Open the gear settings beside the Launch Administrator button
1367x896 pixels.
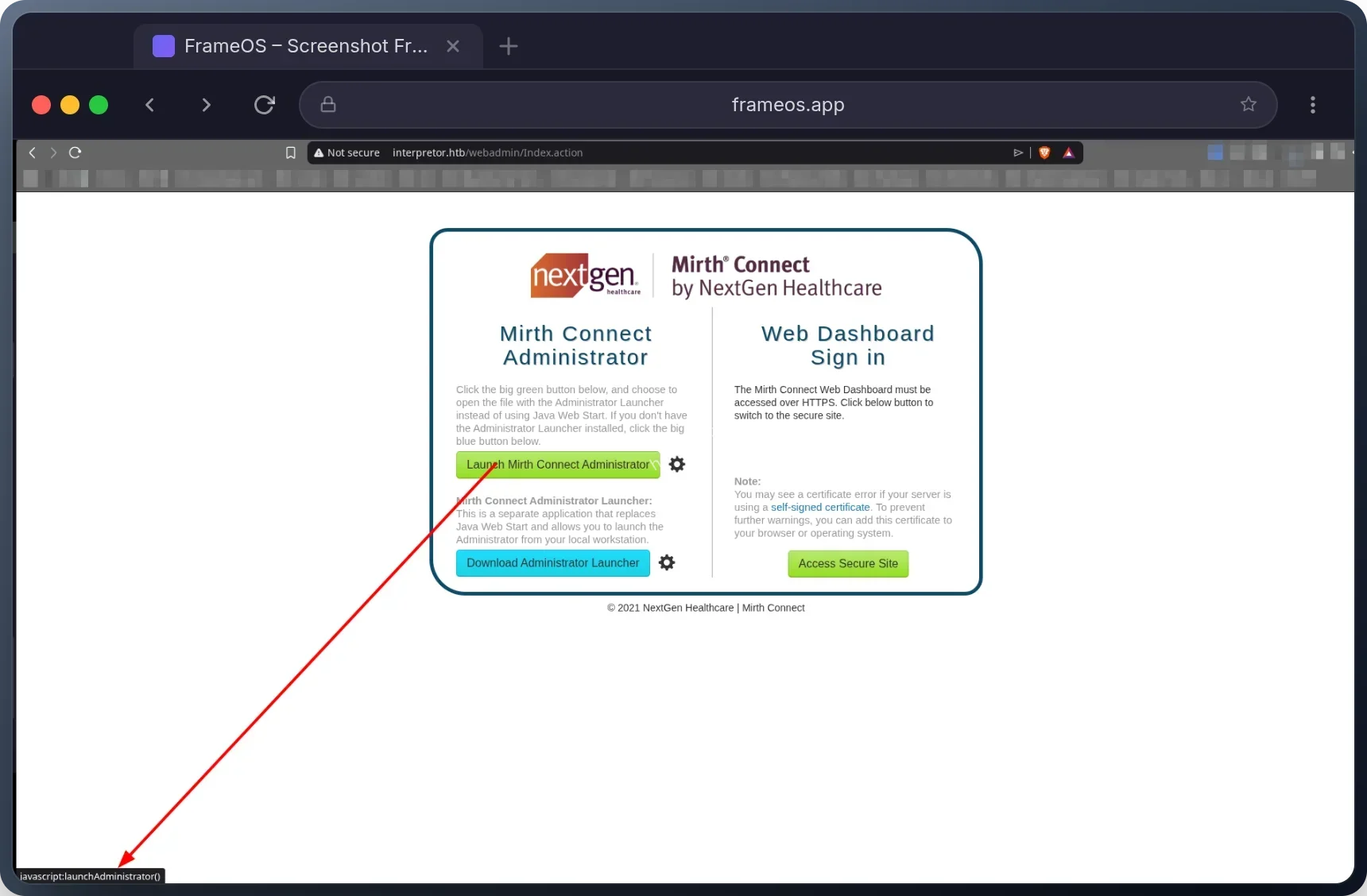pyautogui.click(x=677, y=464)
